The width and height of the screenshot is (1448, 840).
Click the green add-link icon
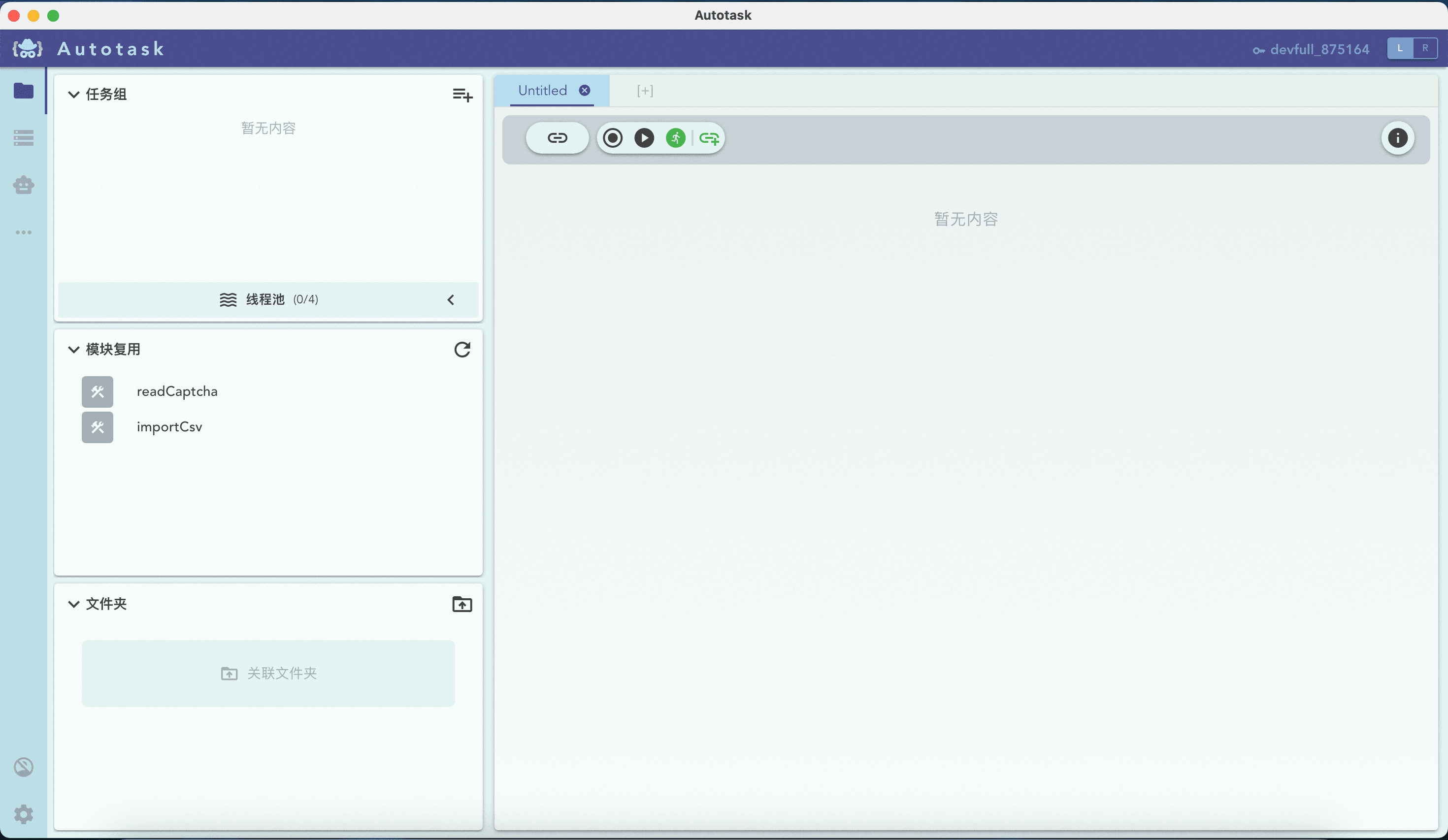(x=709, y=138)
